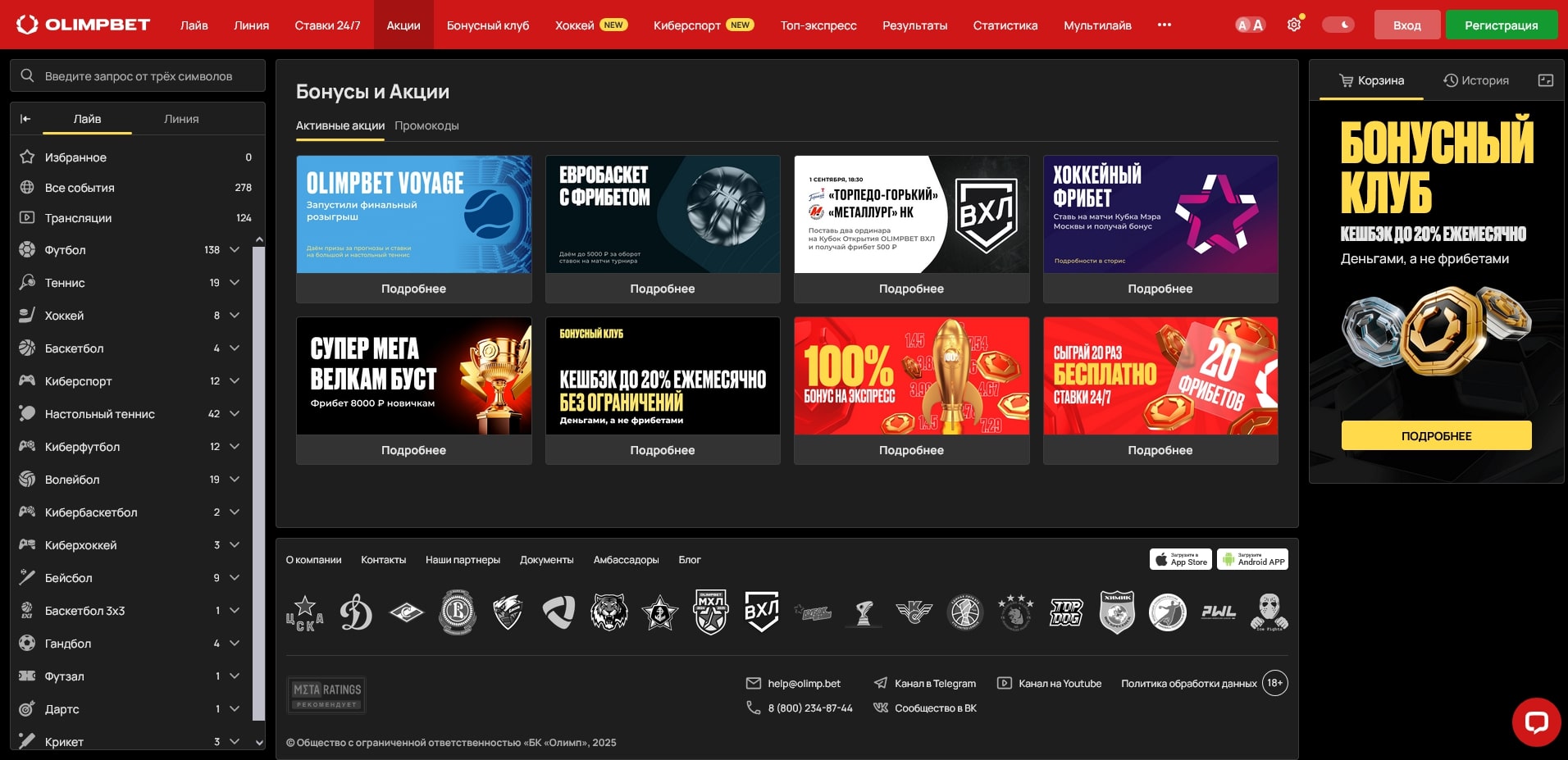Toggle the dark/light theme switch
This screenshot has height=760, width=1568.
click(1338, 25)
